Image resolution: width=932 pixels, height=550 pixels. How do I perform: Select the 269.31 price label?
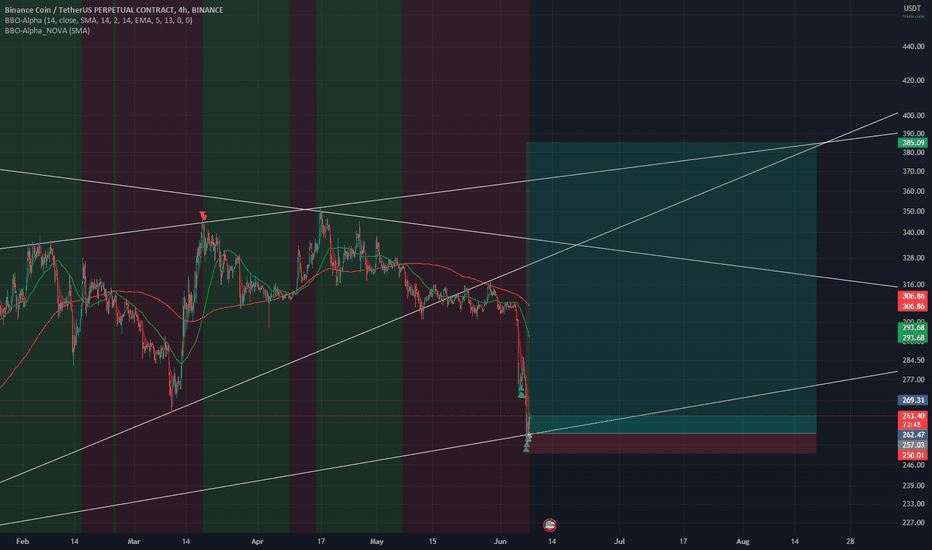912,400
